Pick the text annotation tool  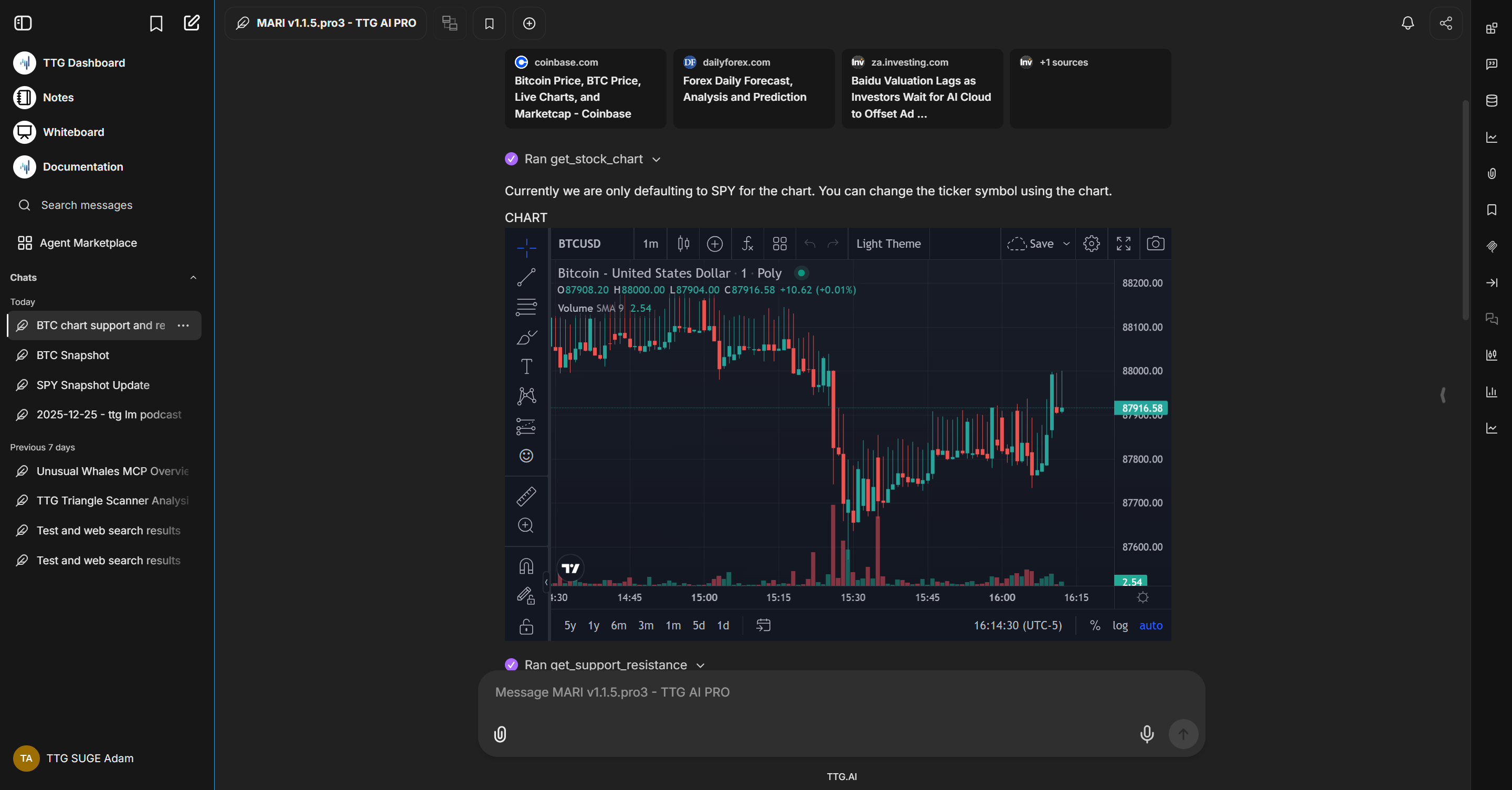coord(526,366)
